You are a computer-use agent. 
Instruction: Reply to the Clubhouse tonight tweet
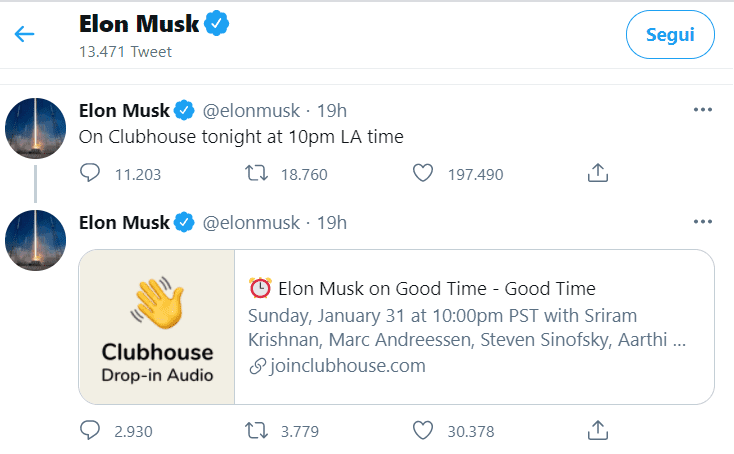click(90, 174)
